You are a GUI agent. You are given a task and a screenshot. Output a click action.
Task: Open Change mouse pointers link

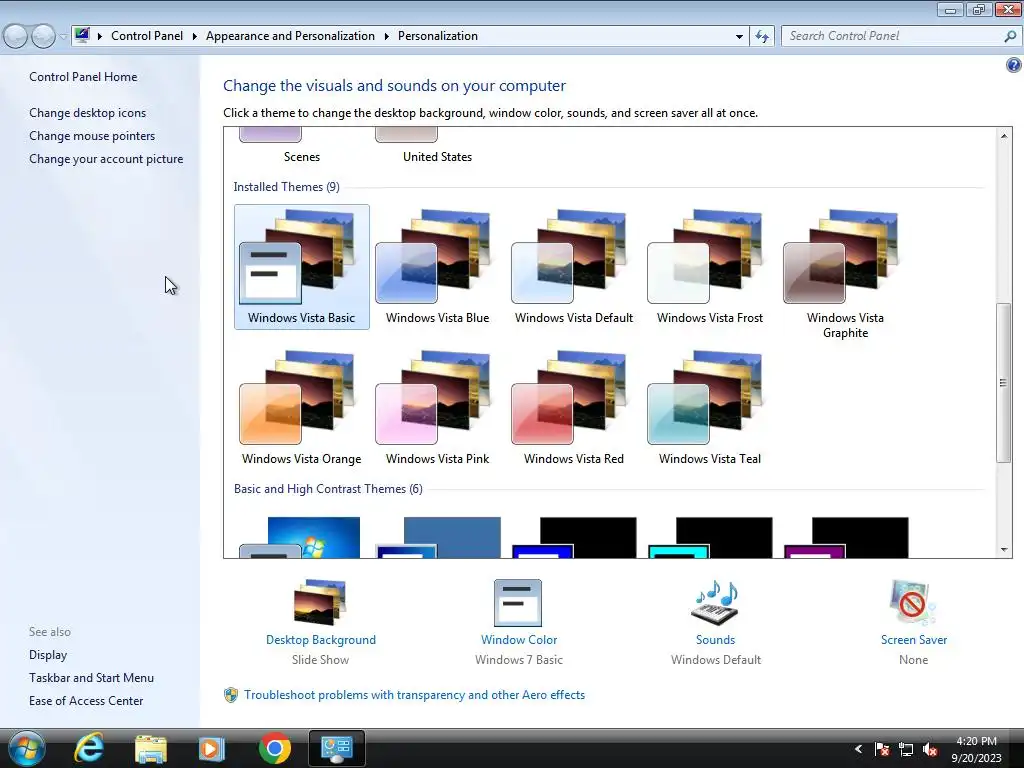[x=92, y=136]
